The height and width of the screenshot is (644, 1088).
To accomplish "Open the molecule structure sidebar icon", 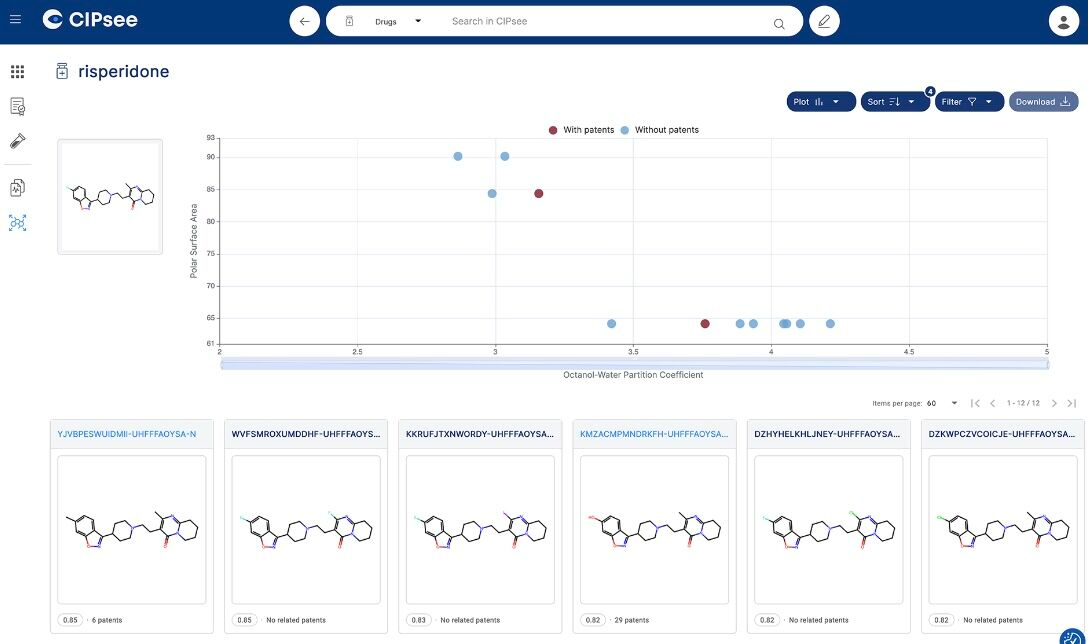I will 17,223.
